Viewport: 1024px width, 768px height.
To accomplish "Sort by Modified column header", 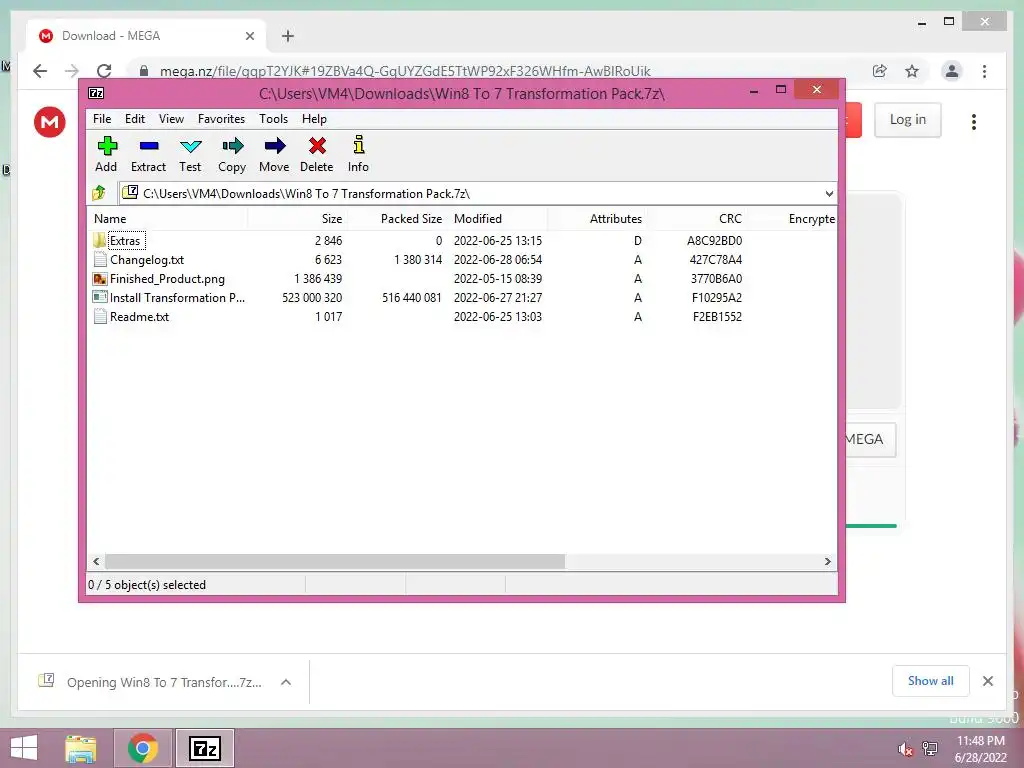I will click(498, 219).
